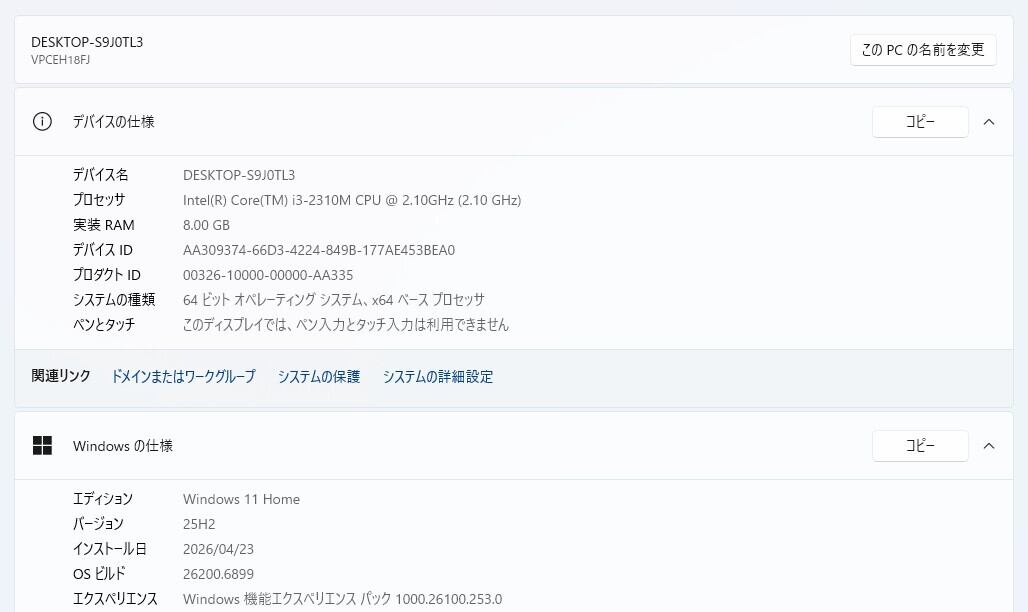Click the 'この PC の名前を変更' button
Screen dimensions: 1028x612
coord(923,50)
